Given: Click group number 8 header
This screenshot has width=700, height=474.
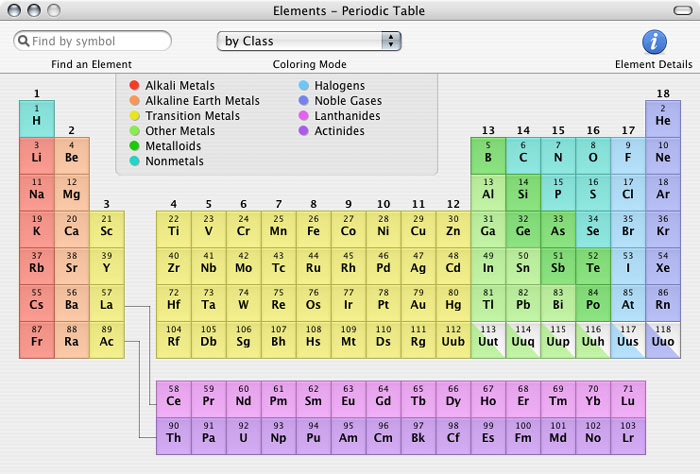Looking at the screenshot, I should (313, 204).
